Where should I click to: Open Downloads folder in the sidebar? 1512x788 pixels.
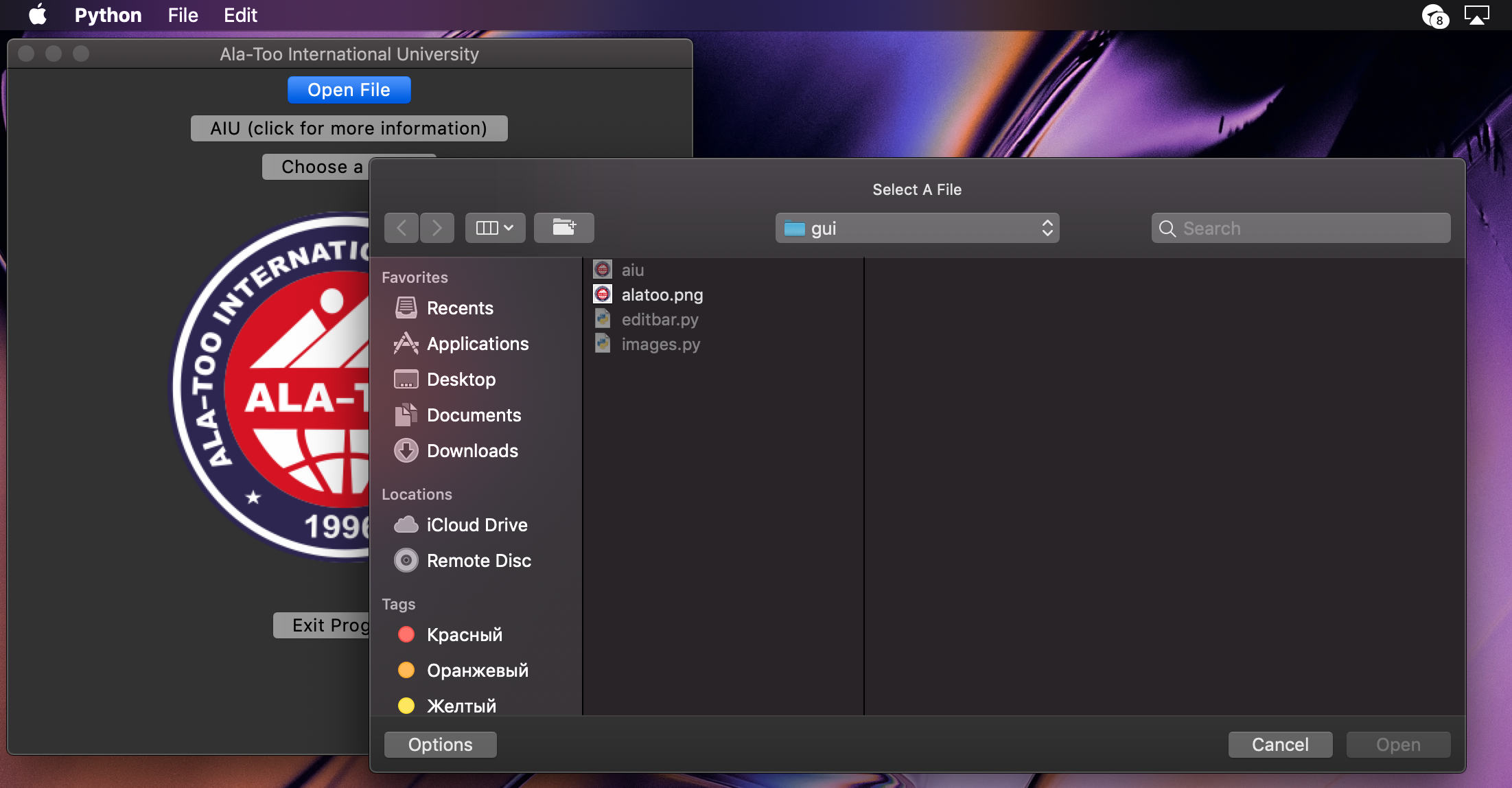point(472,451)
